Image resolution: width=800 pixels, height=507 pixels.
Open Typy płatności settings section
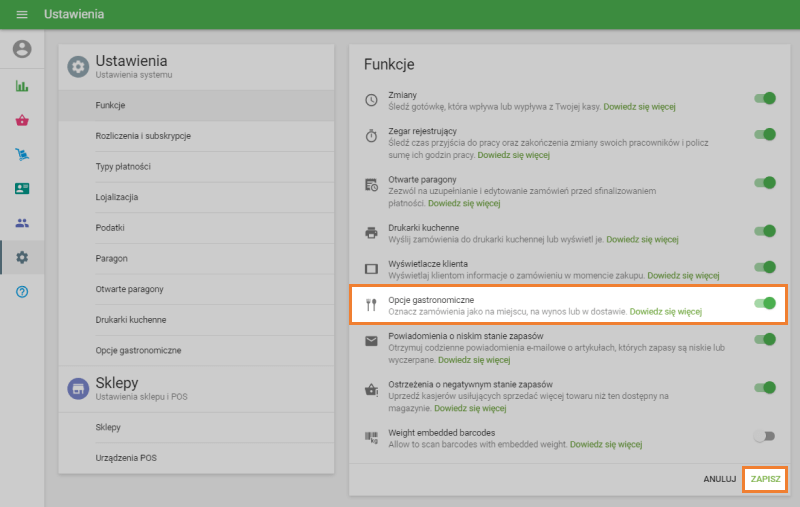(123, 166)
